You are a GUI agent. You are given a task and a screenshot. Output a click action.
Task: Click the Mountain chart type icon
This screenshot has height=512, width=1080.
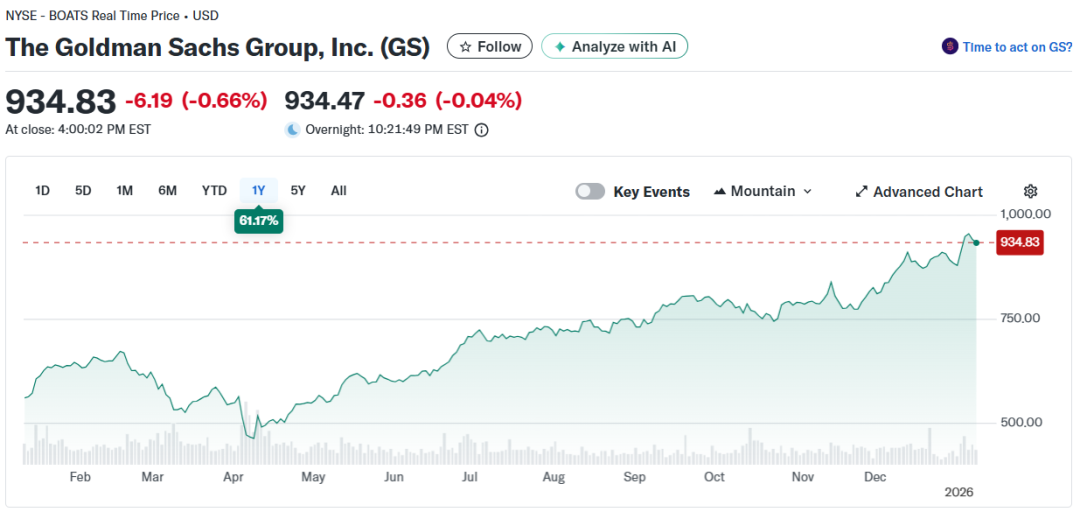click(719, 191)
